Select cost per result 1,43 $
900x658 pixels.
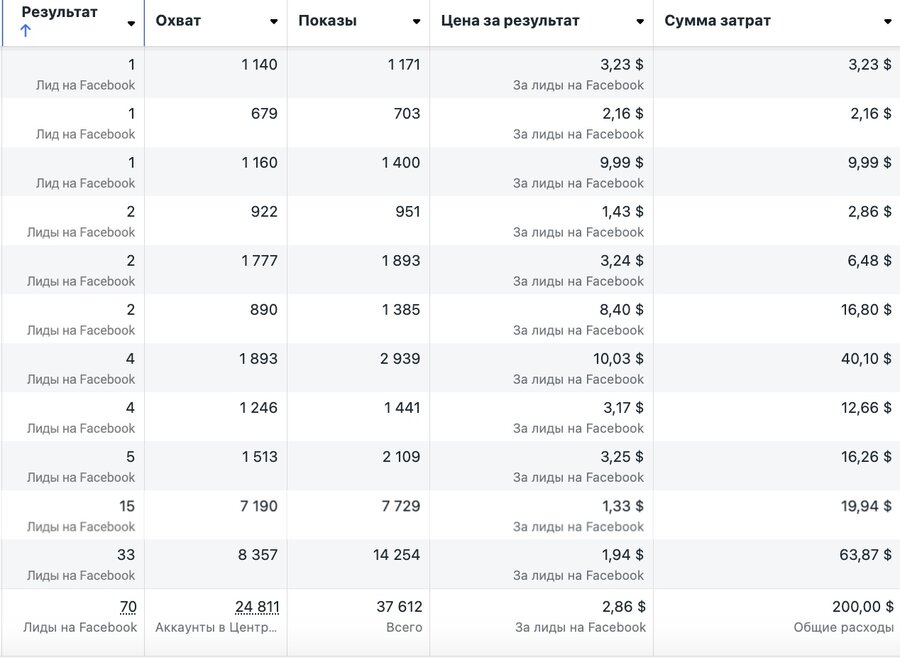click(623, 212)
